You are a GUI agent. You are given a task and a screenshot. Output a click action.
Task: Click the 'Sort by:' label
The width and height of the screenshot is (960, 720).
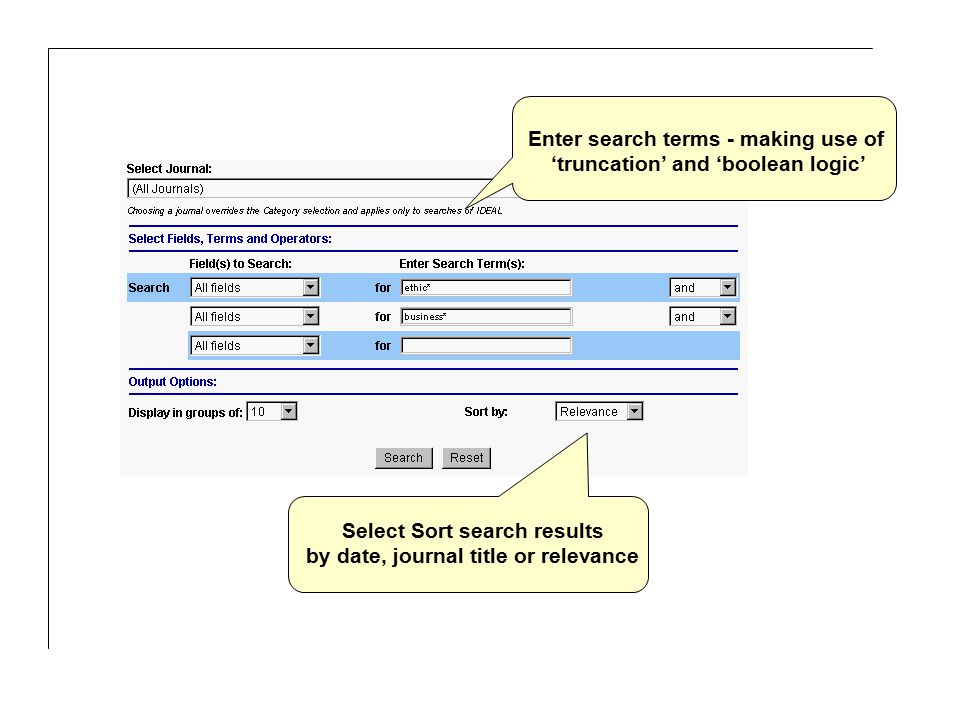(x=486, y=412)
